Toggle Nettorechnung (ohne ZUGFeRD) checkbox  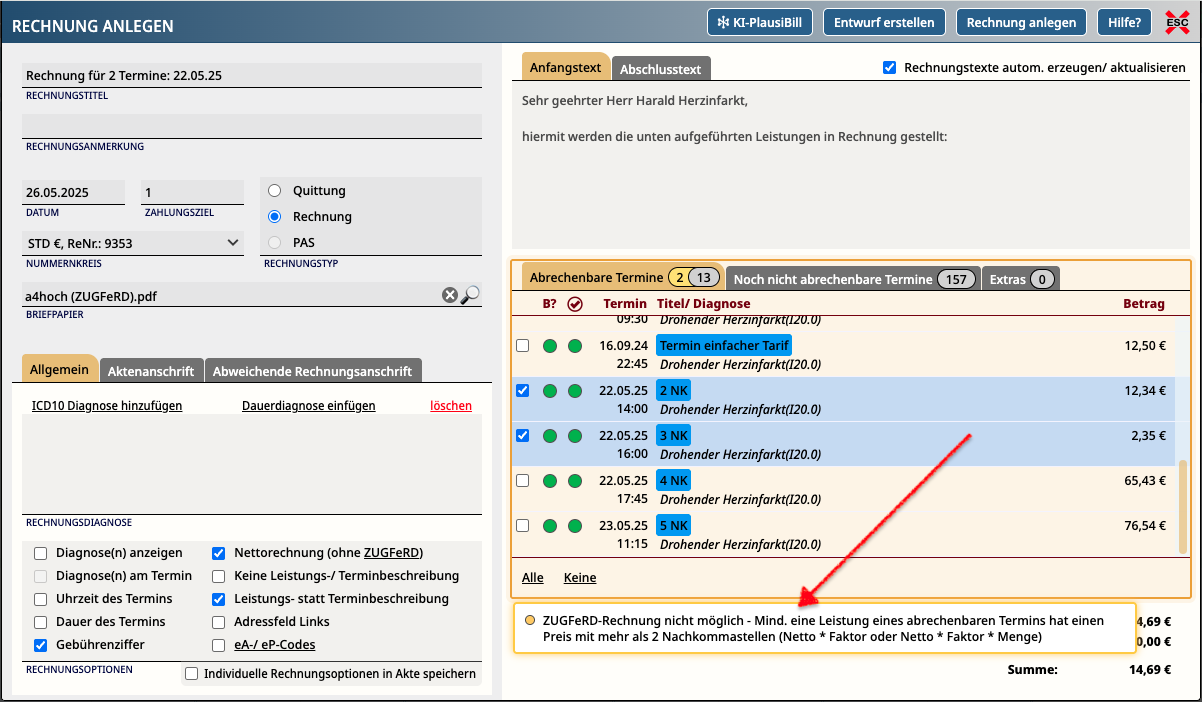point(219,553)
